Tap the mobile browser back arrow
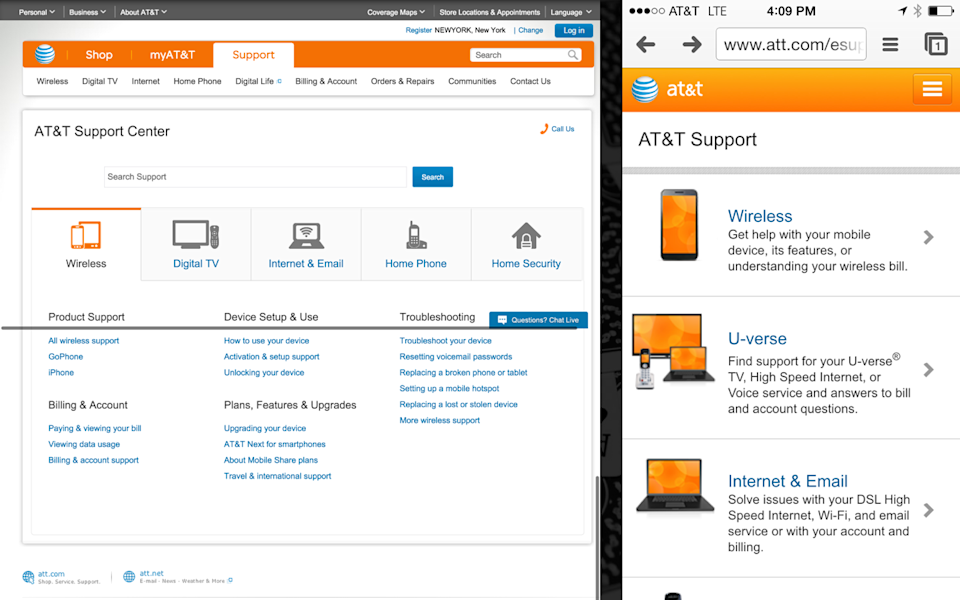This screenshot has height=600, width=960. pos(645,44)
